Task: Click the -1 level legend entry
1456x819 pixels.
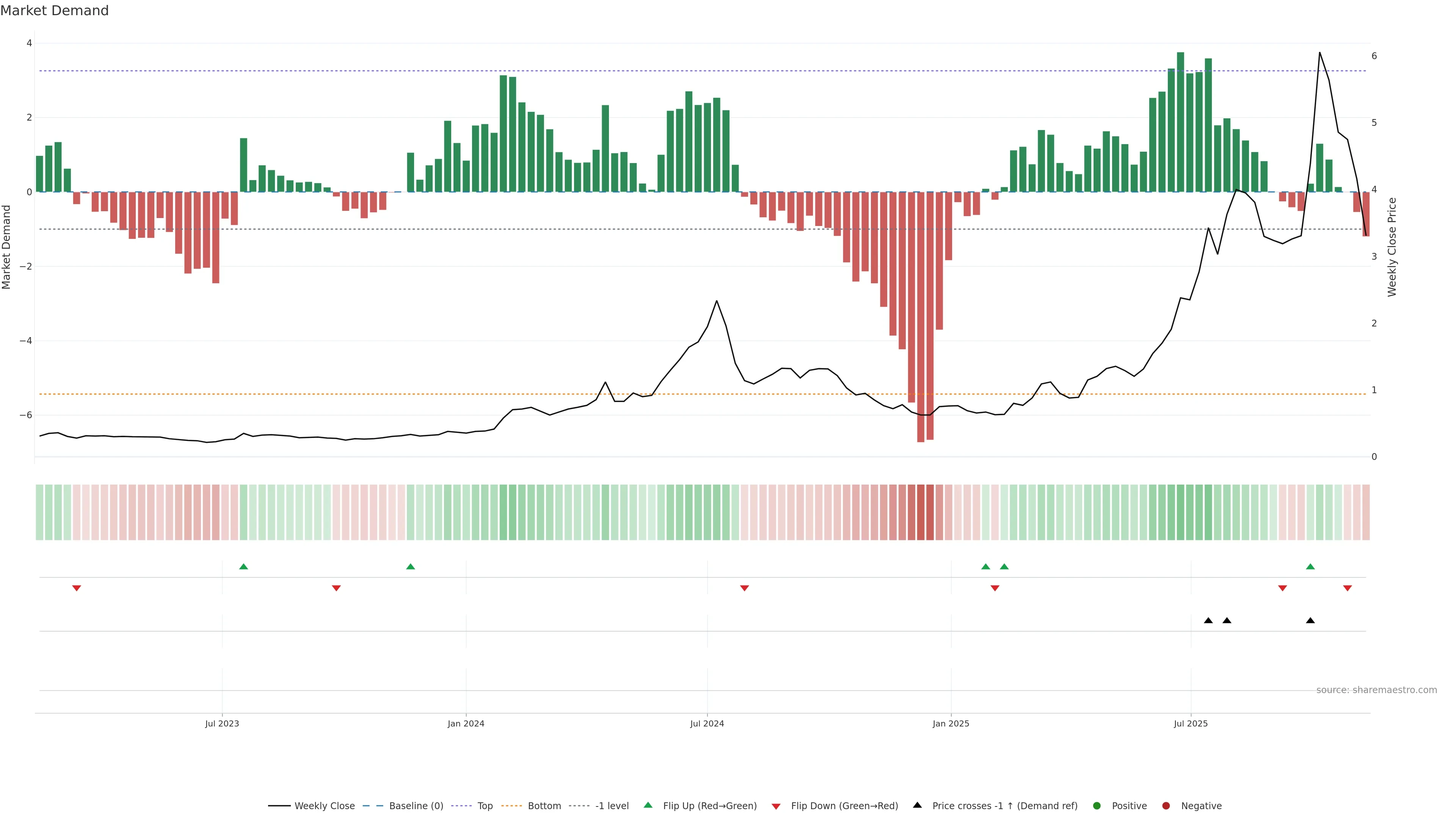Action: [612, 806]
